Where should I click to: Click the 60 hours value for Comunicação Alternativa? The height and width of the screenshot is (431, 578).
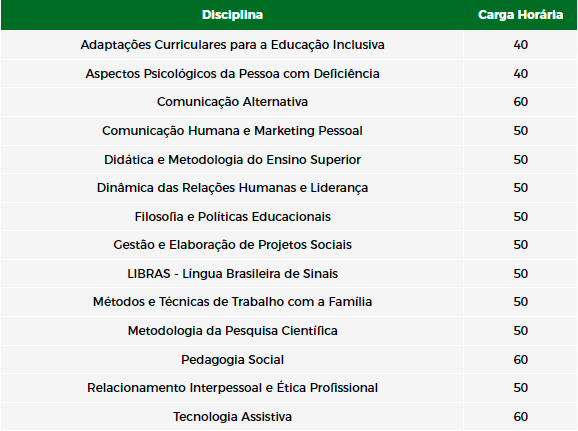coord(520,102)
